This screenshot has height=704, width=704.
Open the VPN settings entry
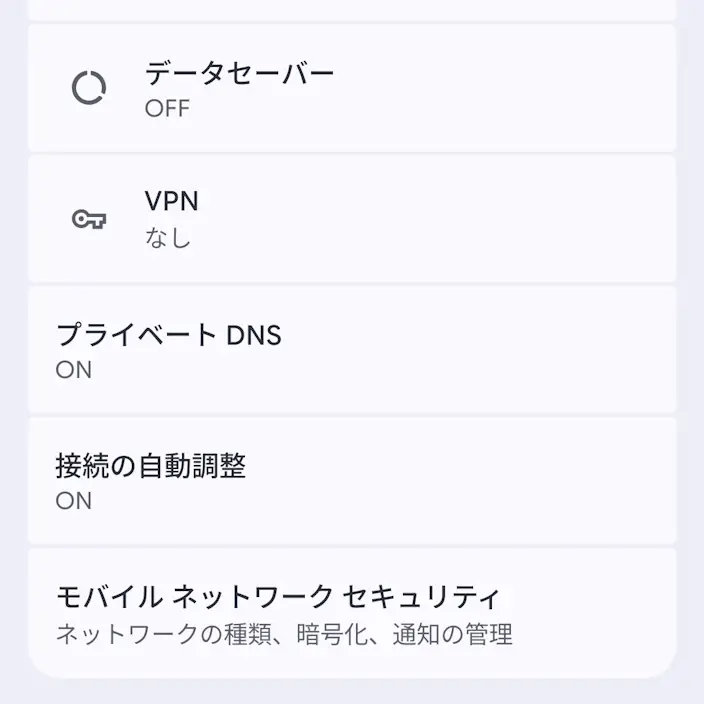point(352,219)
